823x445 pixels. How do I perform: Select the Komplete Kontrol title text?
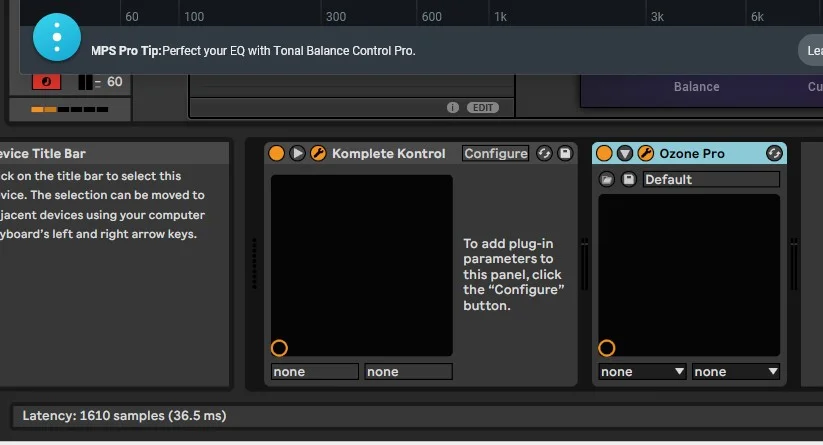point(388,153)
